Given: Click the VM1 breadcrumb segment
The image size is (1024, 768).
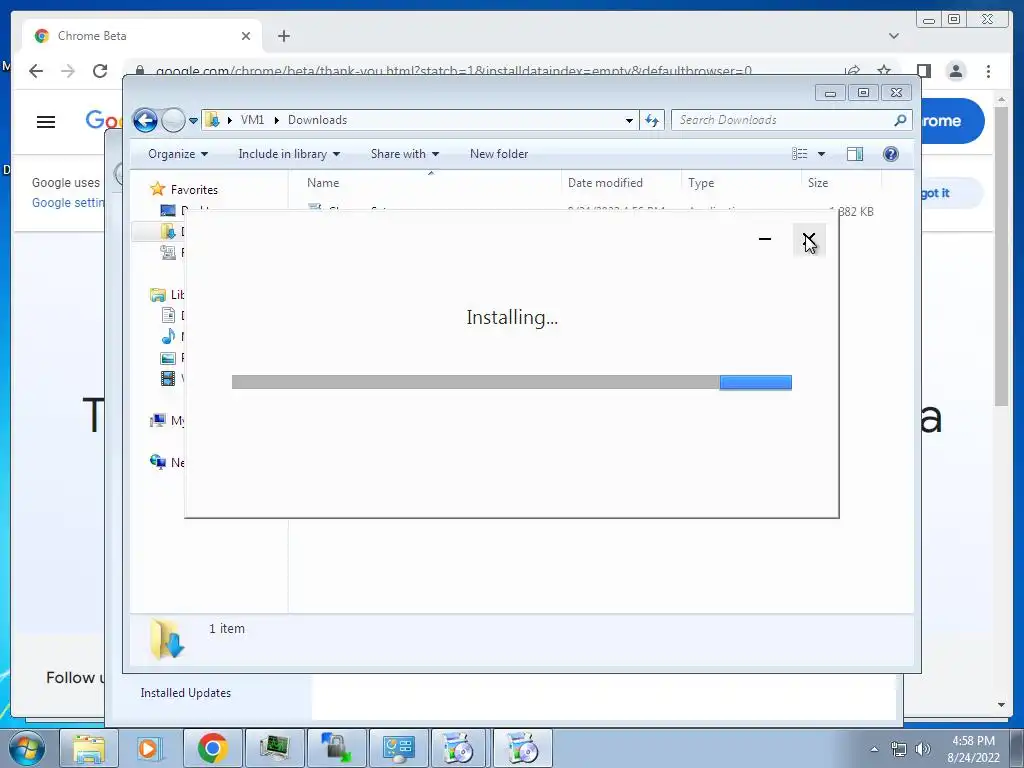Looking at the screenshot, I should [x=252, y=120].
